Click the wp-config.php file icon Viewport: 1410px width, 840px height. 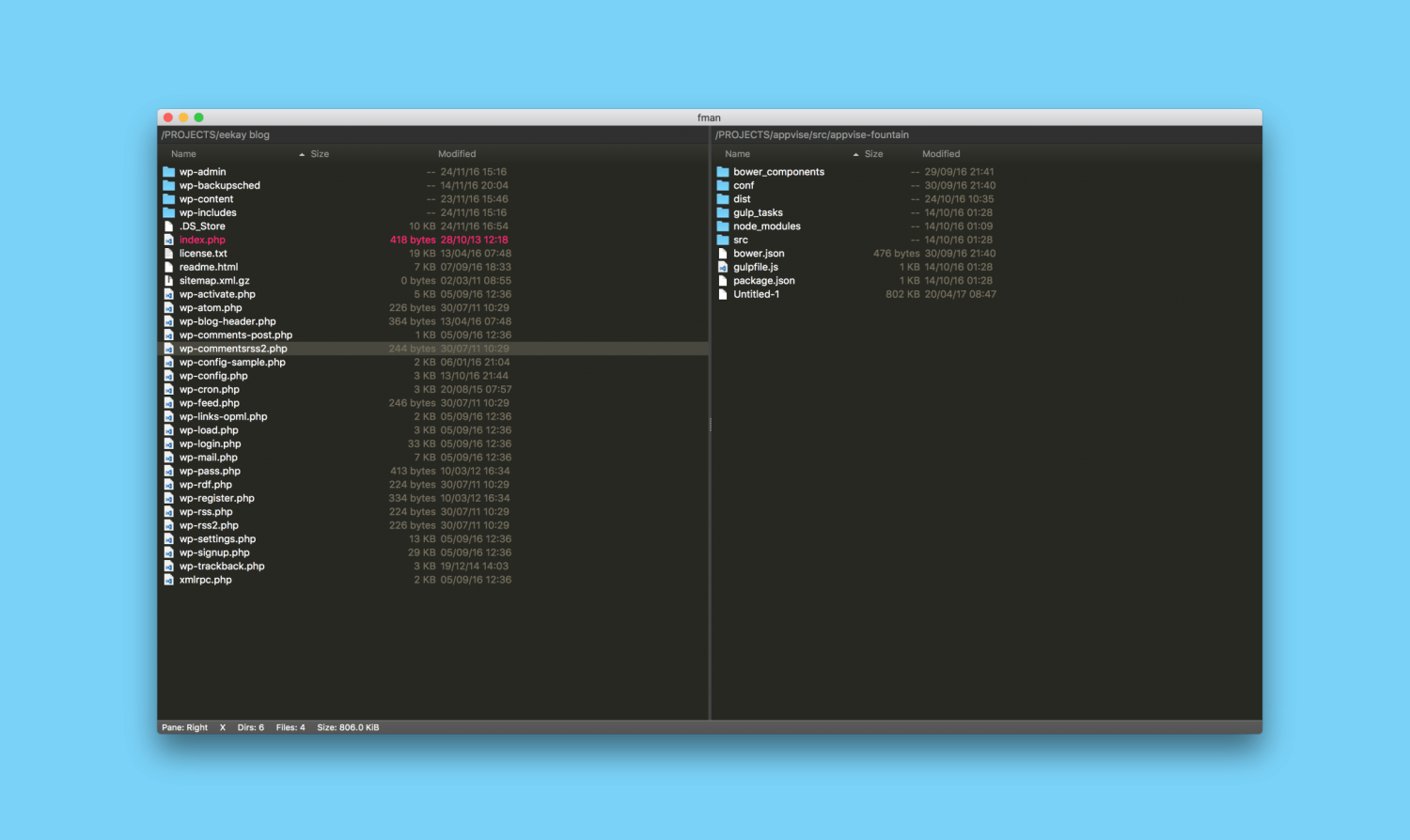pos(169,376)
